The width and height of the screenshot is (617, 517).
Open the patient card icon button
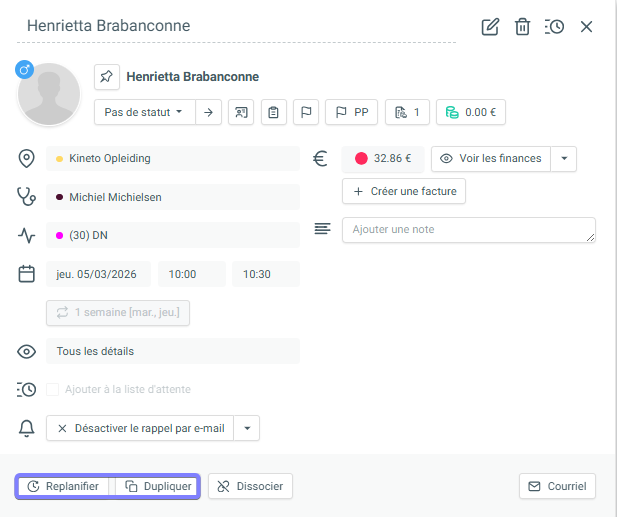[x=241, y=112]
